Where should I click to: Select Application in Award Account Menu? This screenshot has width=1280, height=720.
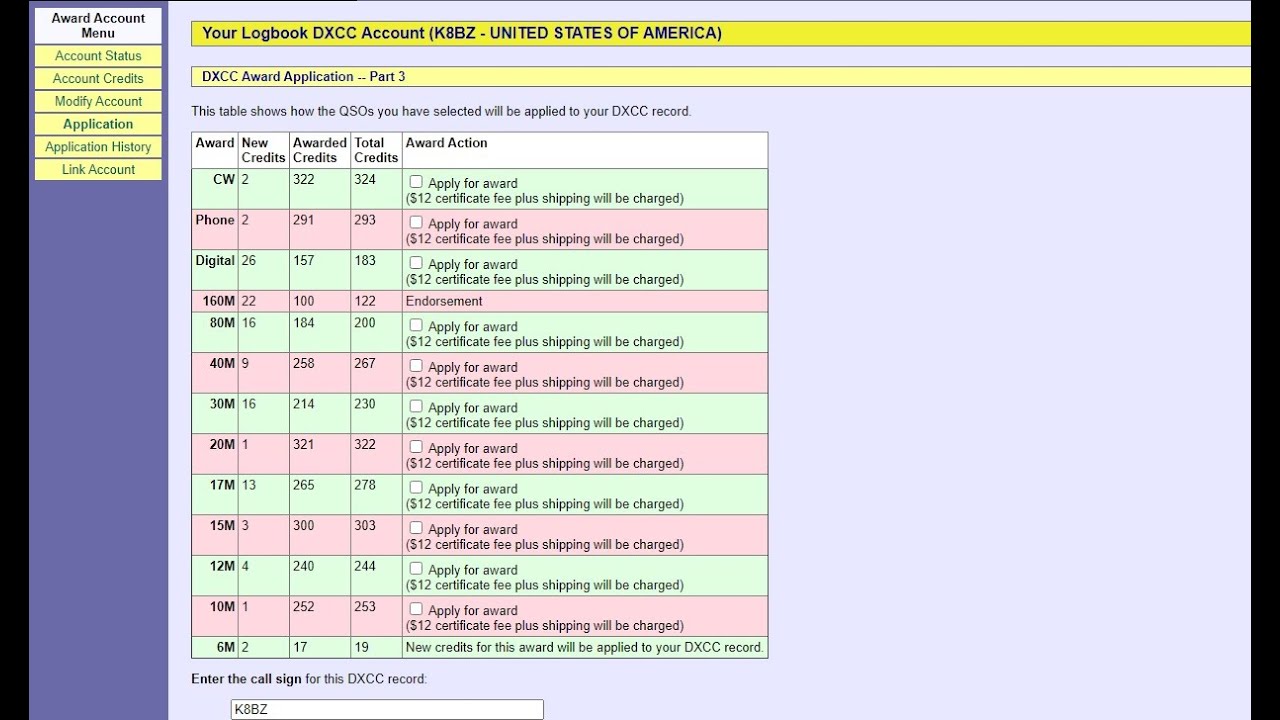(98, 124)
